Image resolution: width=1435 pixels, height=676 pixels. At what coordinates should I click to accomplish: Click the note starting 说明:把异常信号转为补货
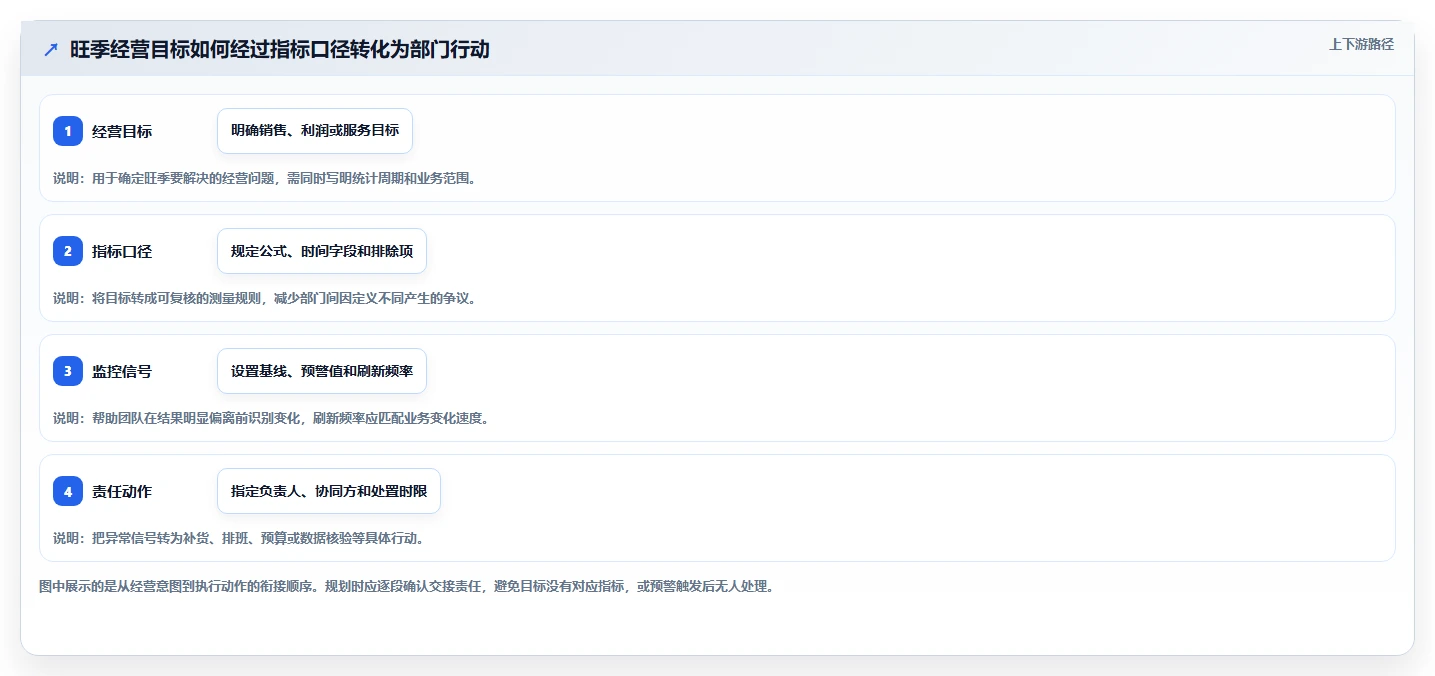click(x=239, y=538)
